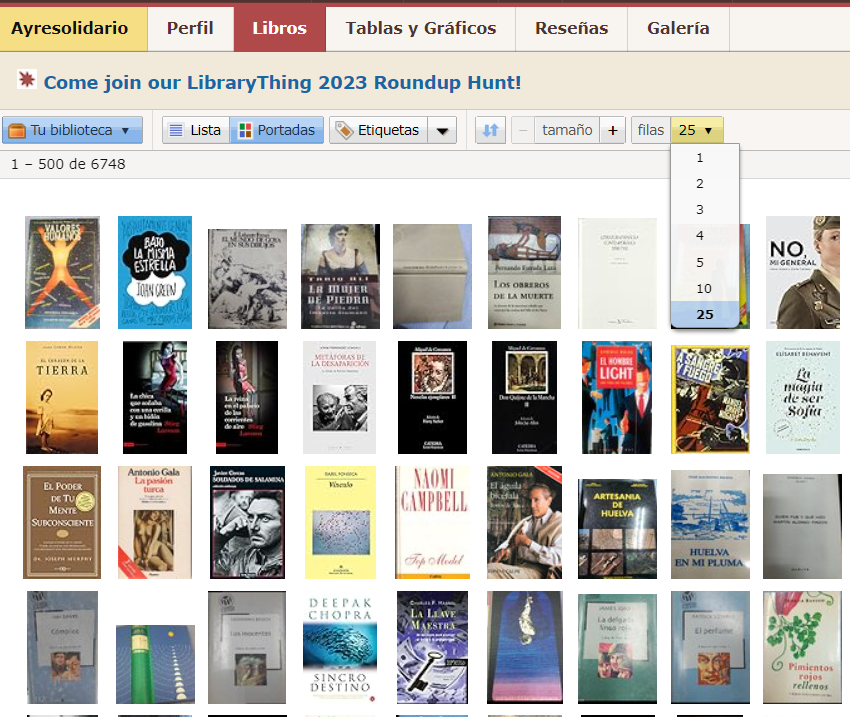Image resolution: width=850 pixels, height=717 pixels.
Task: Switch to Portadas cover view
Action: [x=276, y=130]
